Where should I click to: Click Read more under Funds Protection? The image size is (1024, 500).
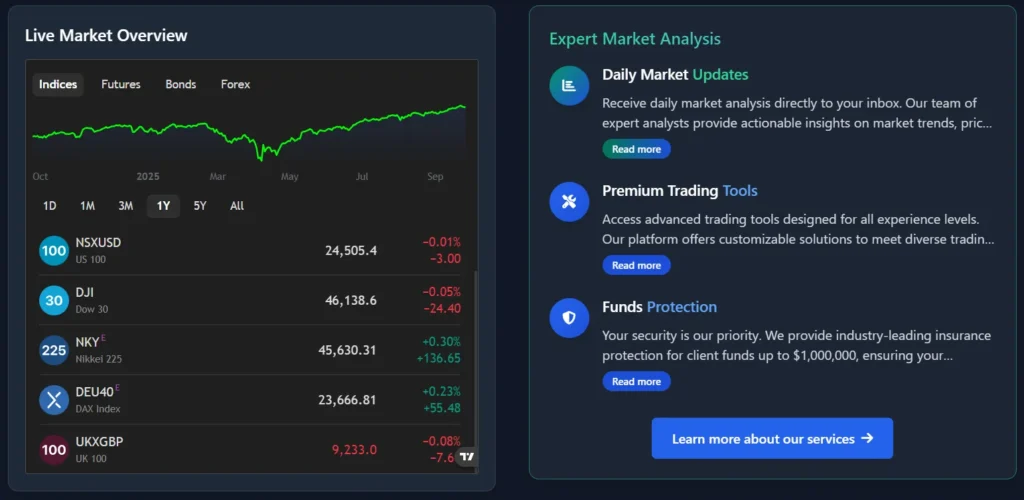point(636,381)
